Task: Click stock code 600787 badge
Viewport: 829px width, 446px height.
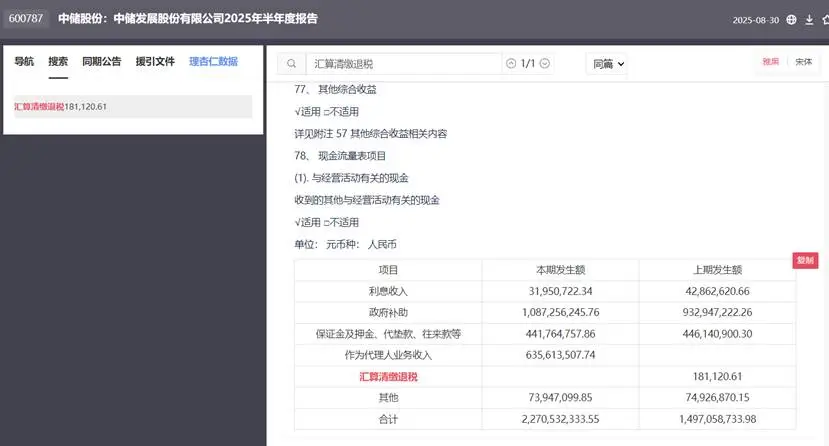Action: (26, 18)
